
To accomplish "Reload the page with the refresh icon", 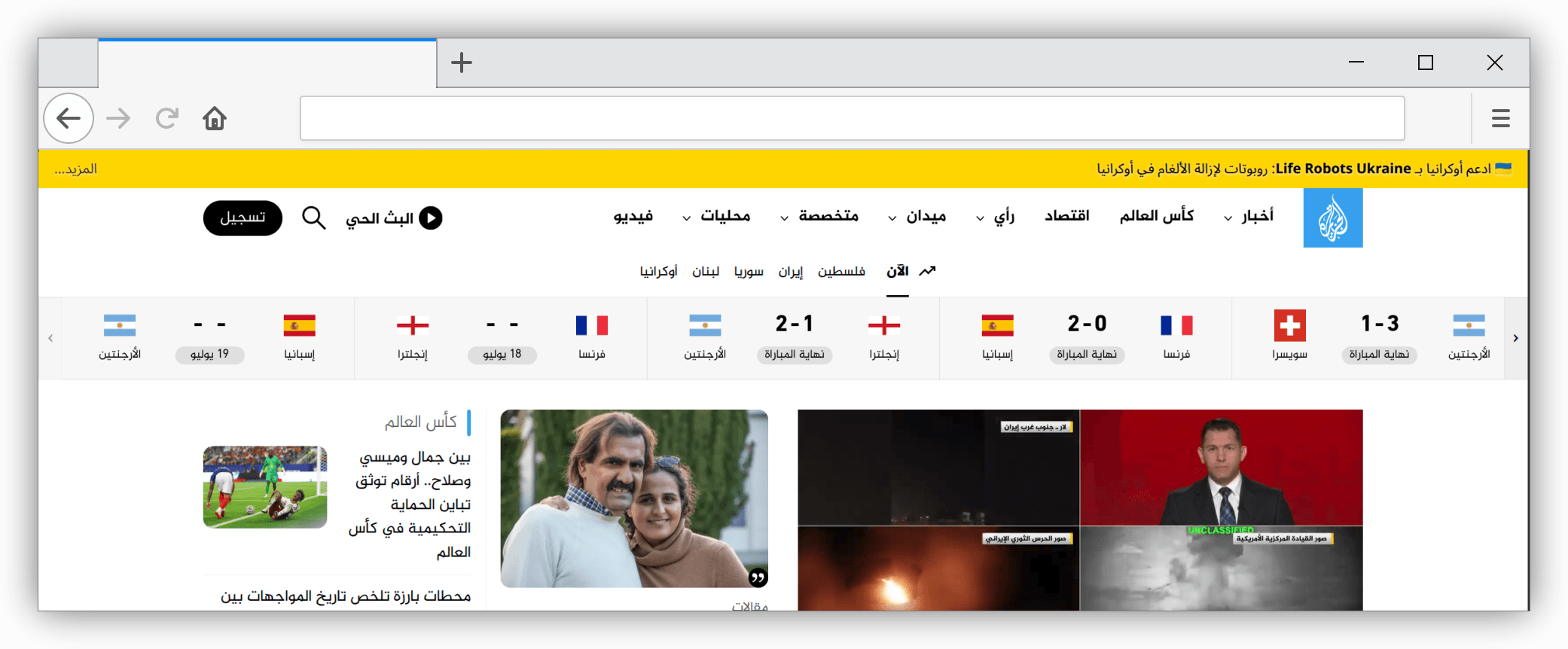I will pyautogui.click(x=166, y=118).
